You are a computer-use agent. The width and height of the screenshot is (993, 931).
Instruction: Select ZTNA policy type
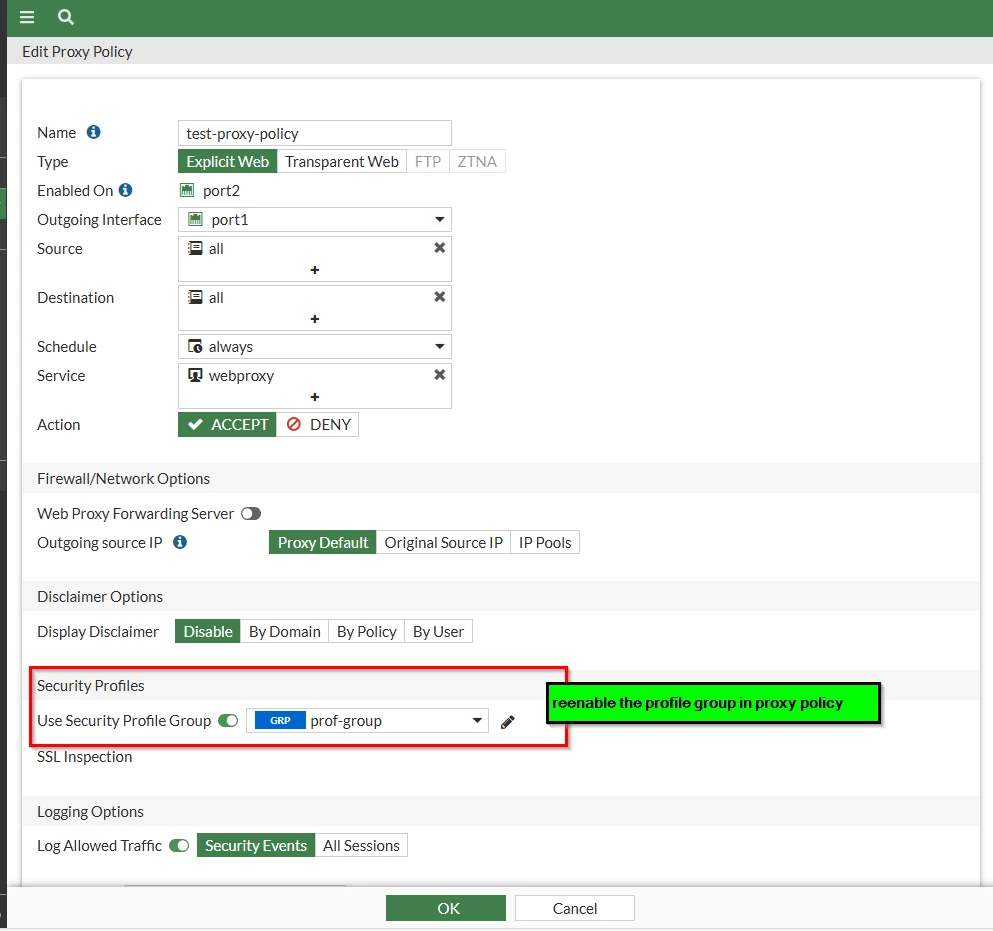pos(477,162)
